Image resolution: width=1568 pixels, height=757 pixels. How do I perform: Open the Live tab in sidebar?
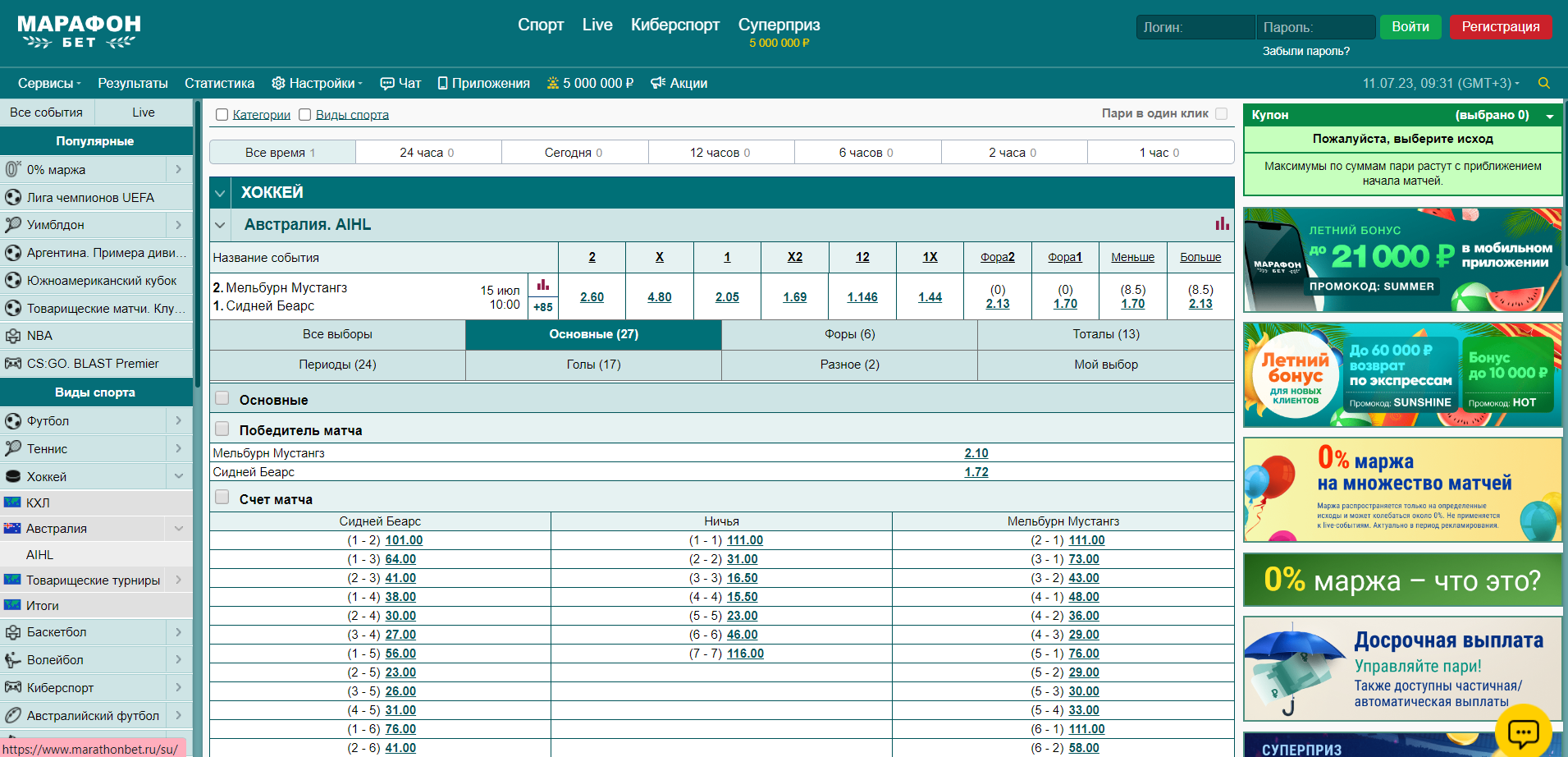(x=144, y=112)
